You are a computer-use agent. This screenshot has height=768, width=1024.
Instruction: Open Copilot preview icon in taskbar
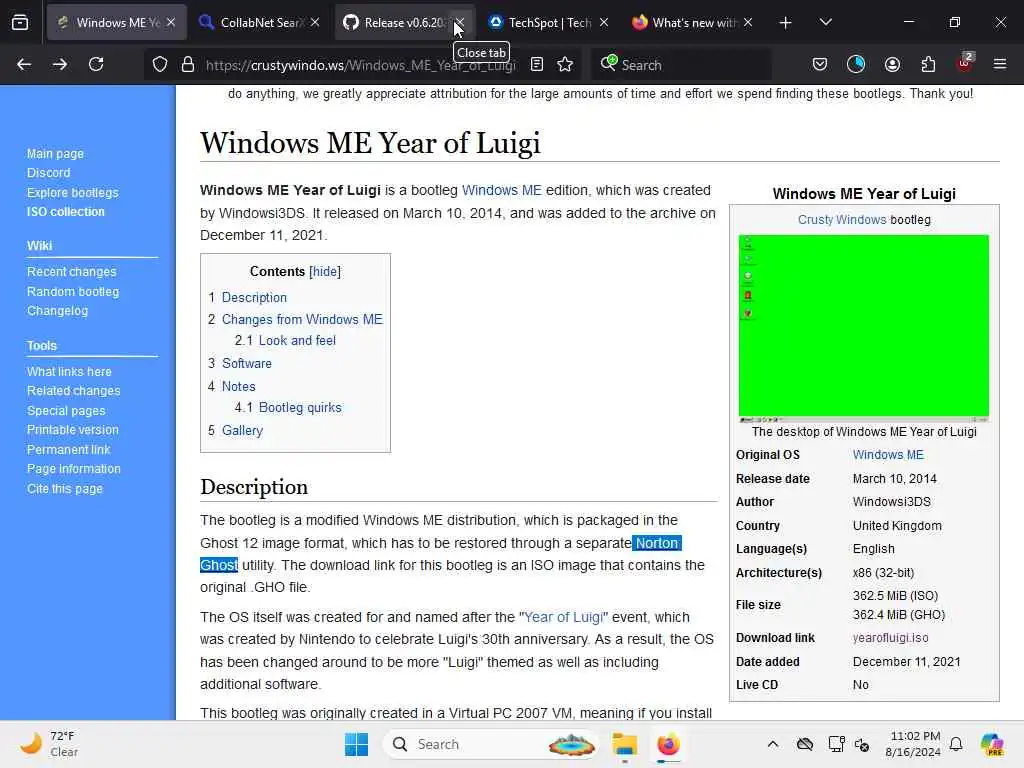click(x=993, y=744)
